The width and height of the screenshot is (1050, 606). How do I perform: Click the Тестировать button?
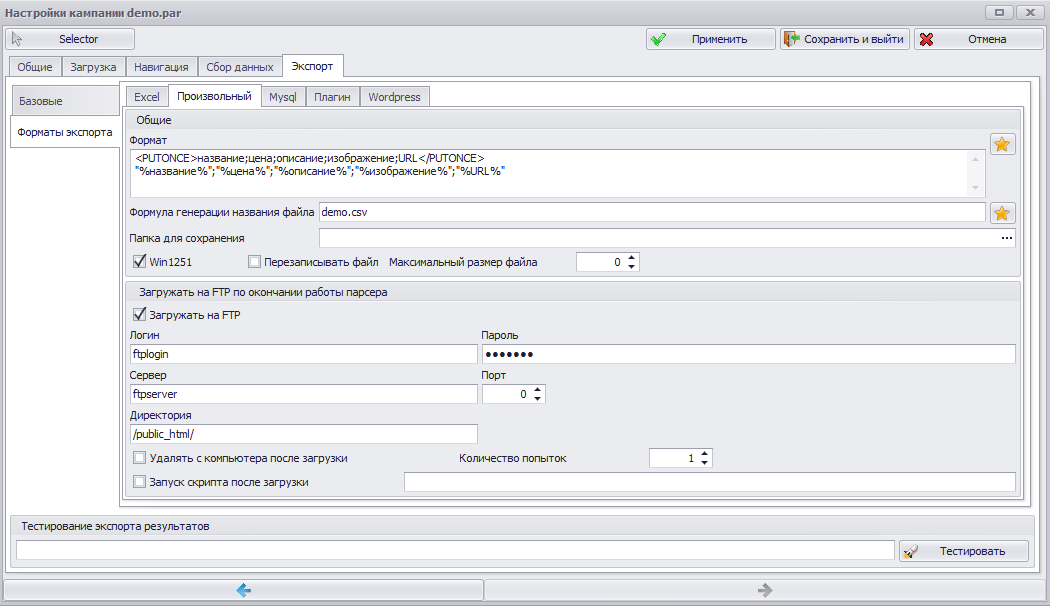964,551
